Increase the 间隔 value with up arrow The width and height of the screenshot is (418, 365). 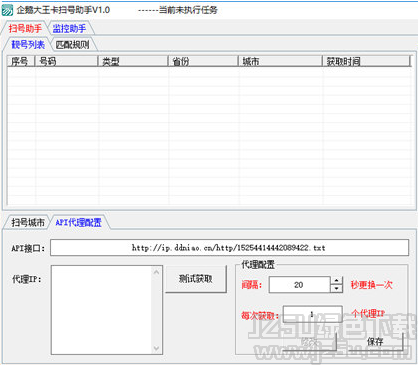coord(337,280)
